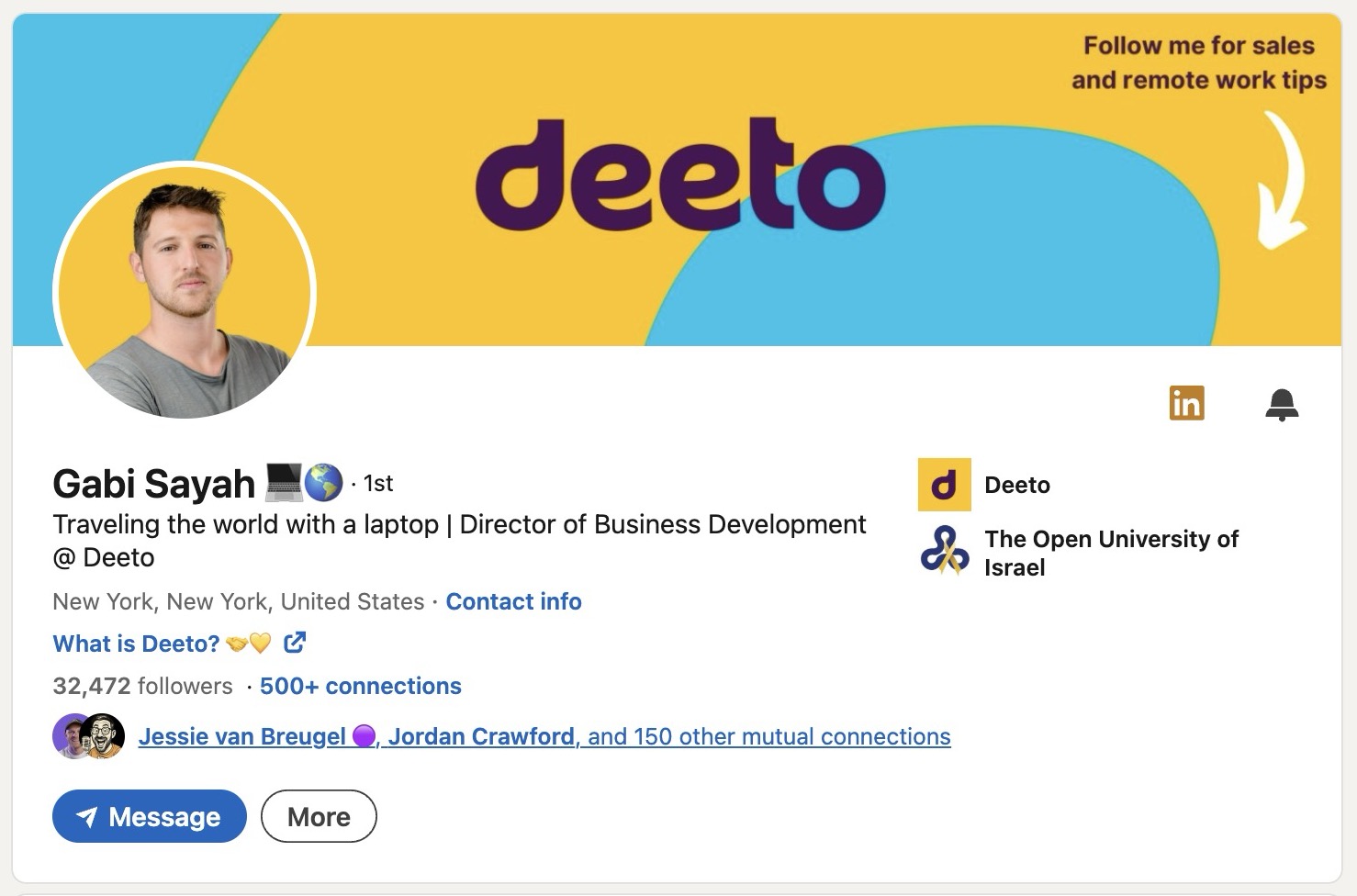This screenshot has width=1357, height=896.
Task: Click the mutual connections avatar thumbnails
Action: [x=89, y=736]
